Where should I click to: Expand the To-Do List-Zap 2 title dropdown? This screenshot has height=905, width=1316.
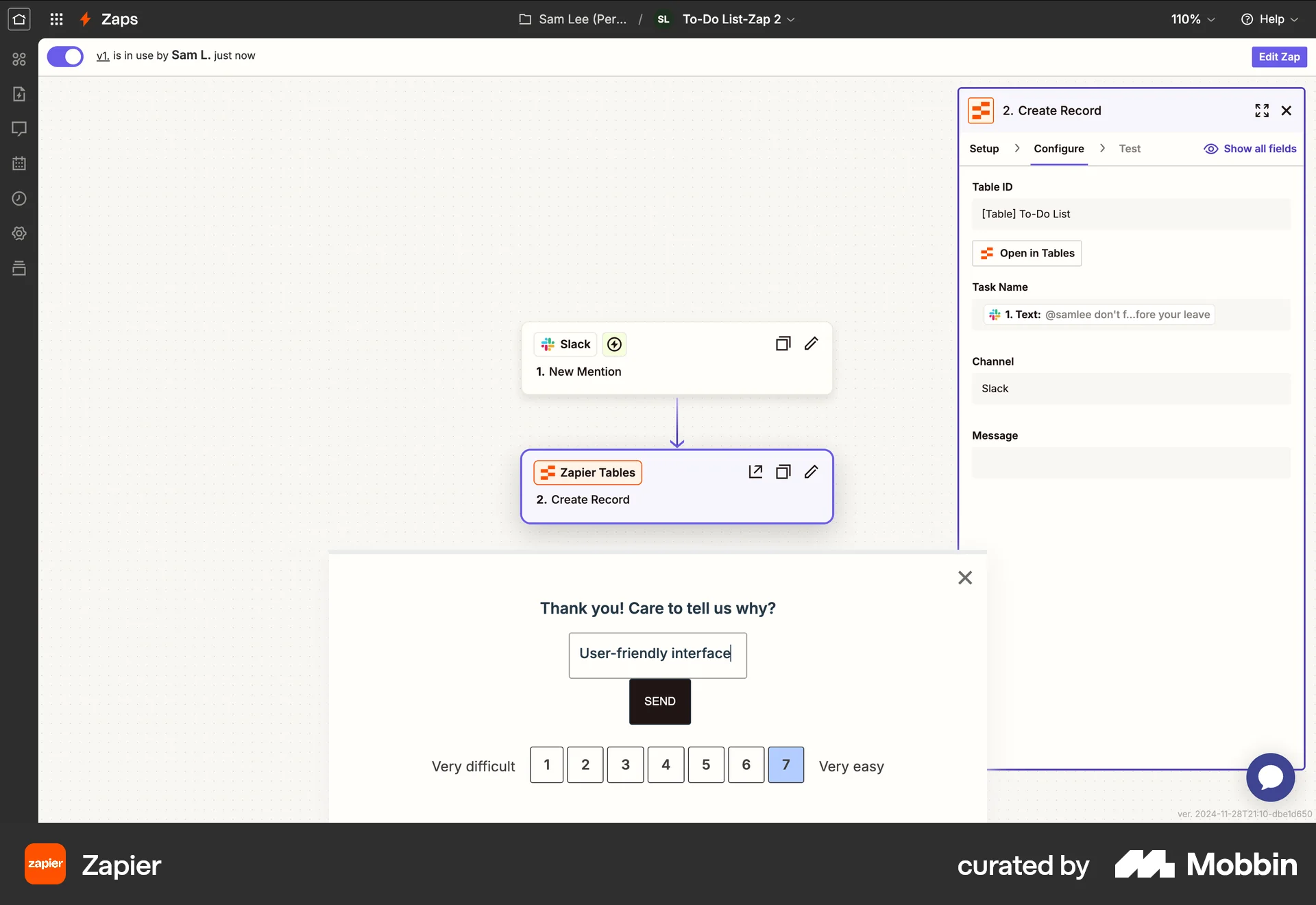coord(792,19)
